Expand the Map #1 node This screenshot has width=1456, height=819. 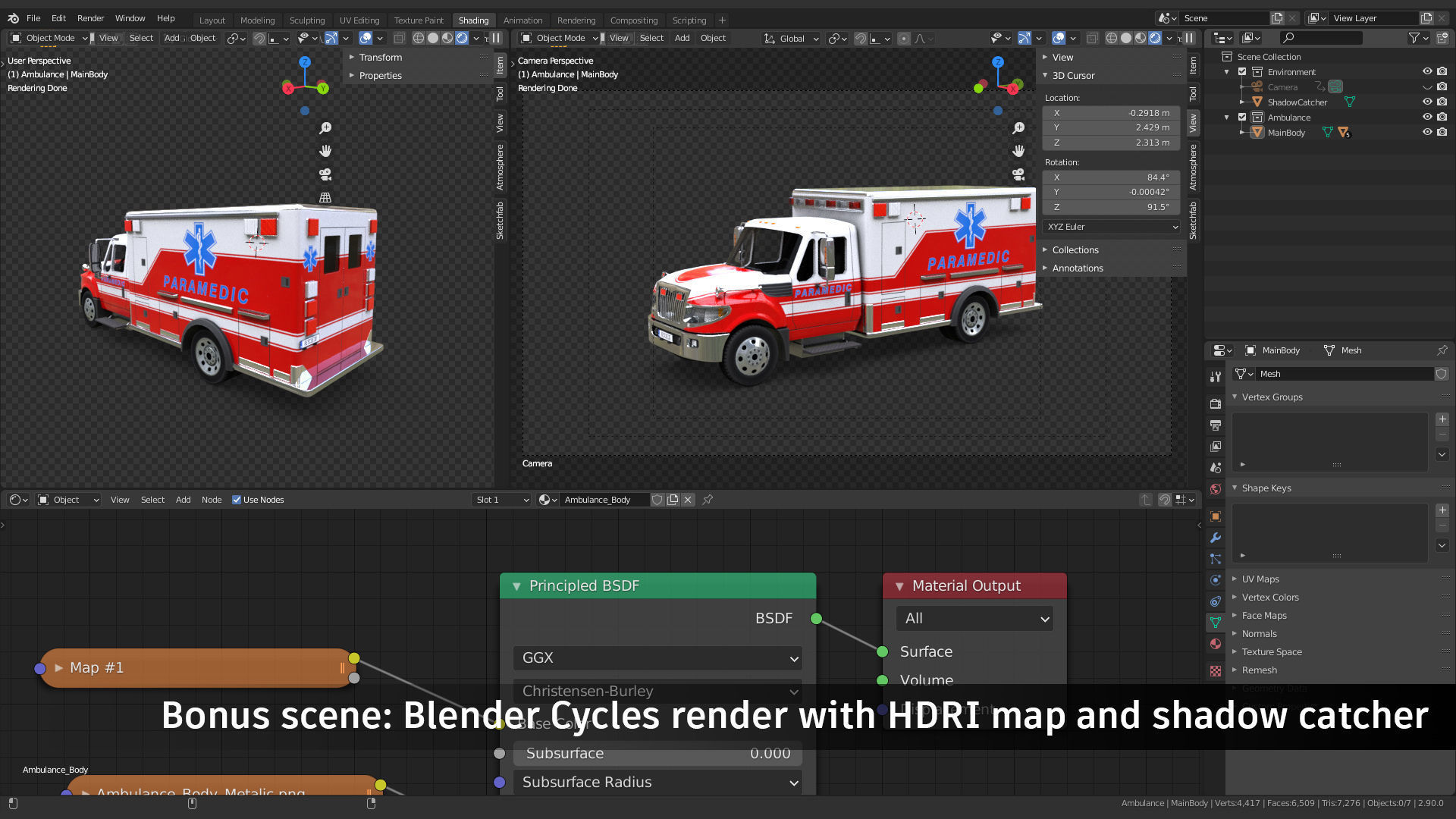coord(58,668)
